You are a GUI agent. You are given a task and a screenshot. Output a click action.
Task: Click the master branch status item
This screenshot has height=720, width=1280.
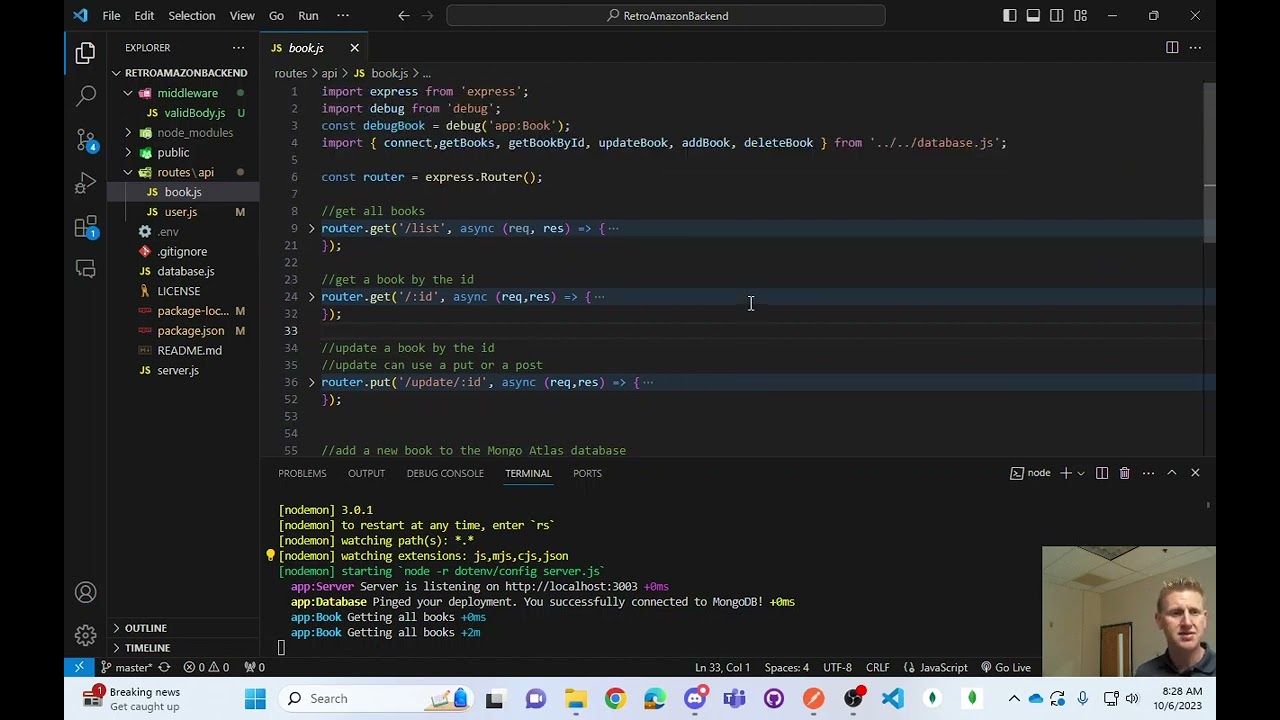click(126, 667)
